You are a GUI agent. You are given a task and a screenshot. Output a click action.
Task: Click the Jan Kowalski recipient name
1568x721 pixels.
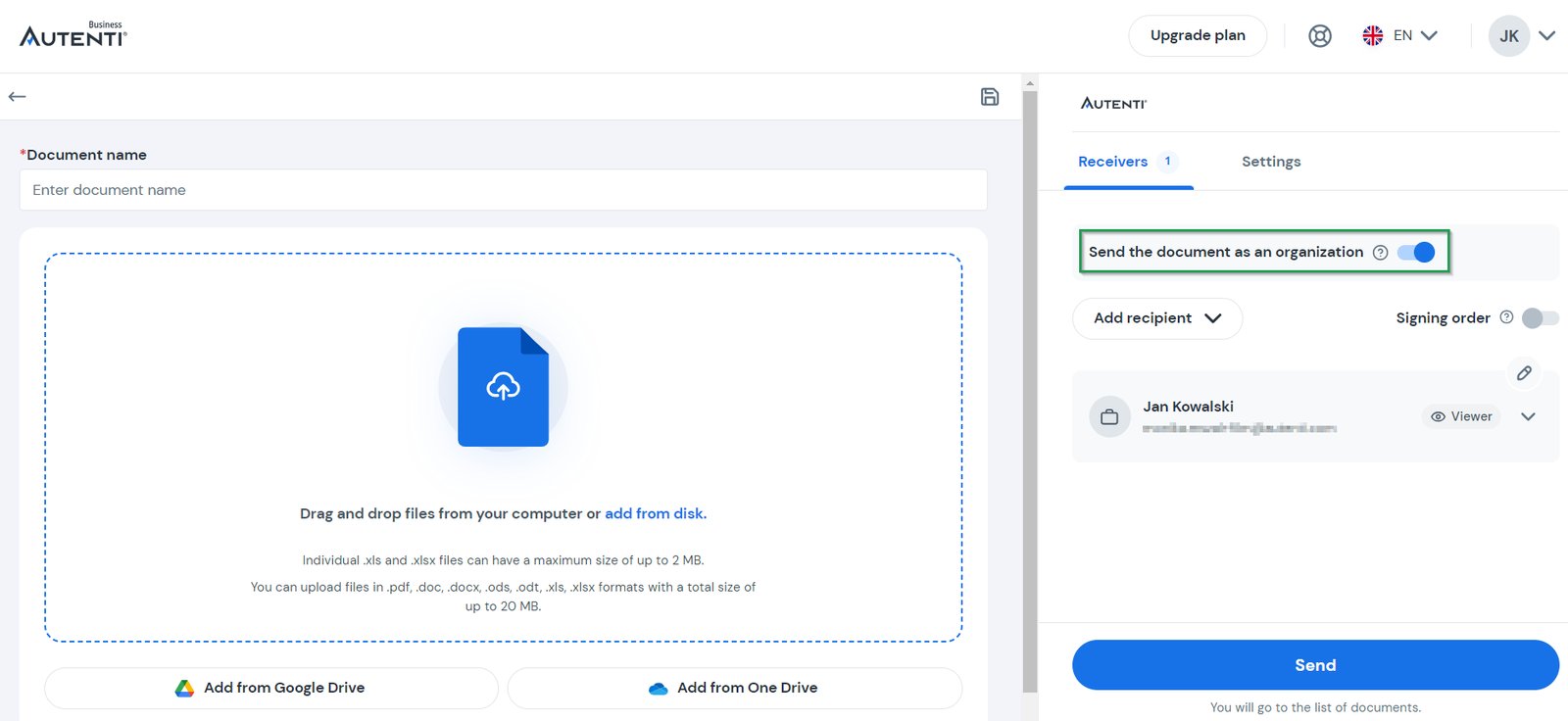1188,407
